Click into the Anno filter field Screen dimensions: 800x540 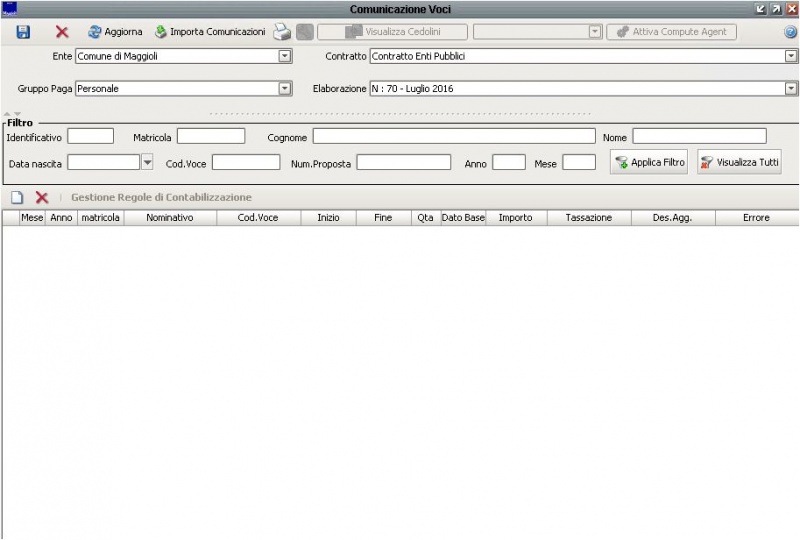click(509, 162)
